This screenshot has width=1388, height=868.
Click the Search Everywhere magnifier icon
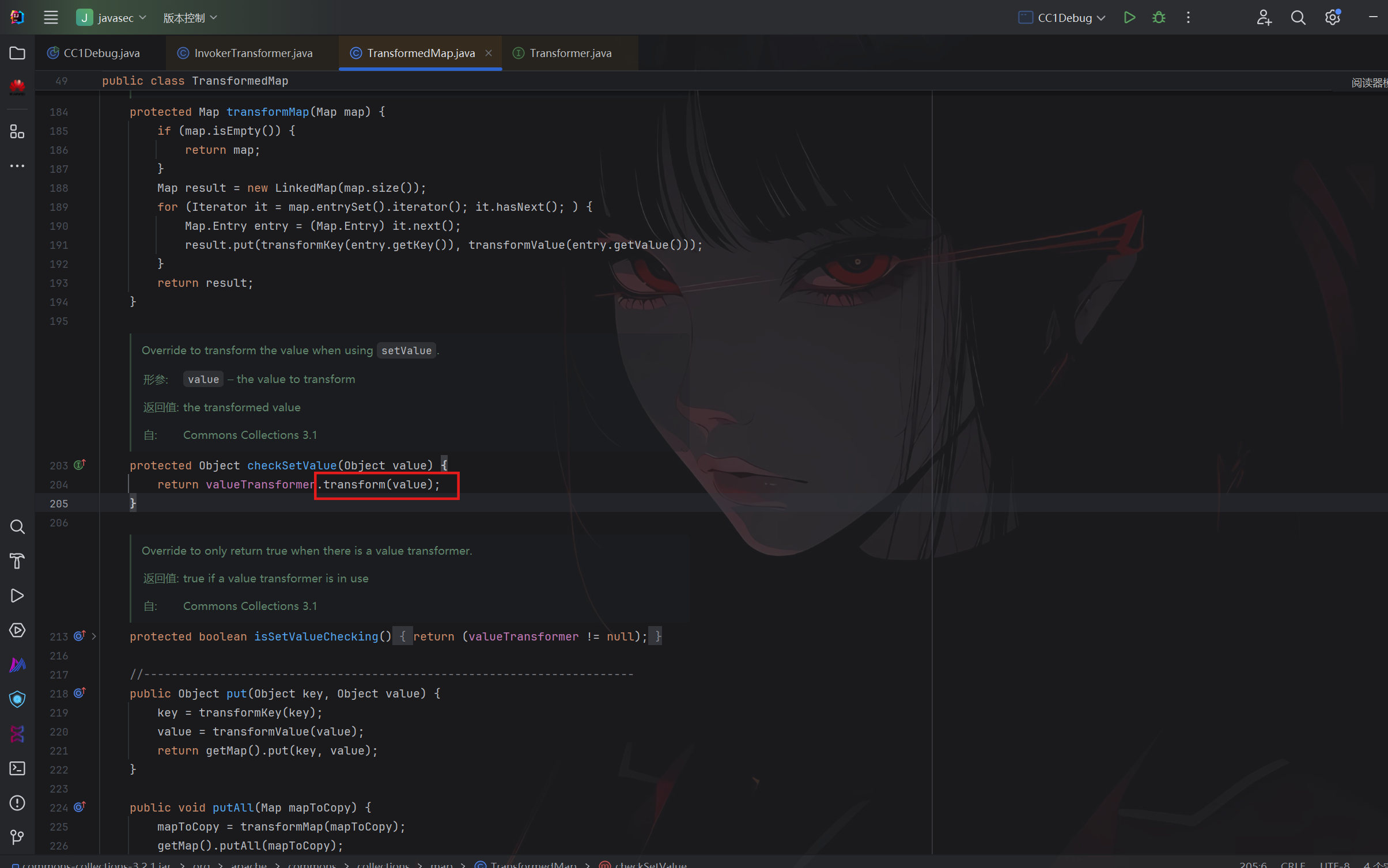[x=1298, y=17]
